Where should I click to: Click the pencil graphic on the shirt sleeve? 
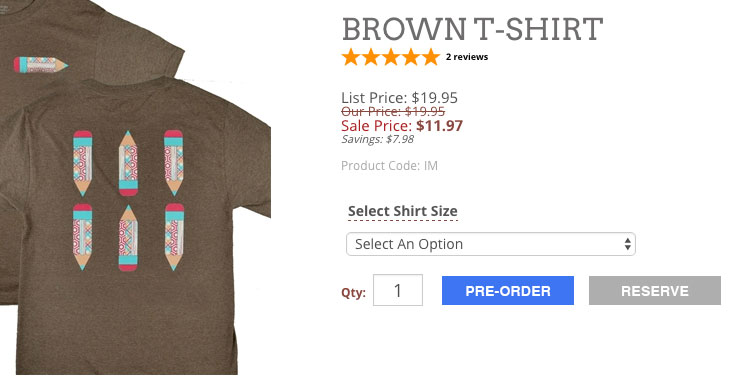pos(40,65)
